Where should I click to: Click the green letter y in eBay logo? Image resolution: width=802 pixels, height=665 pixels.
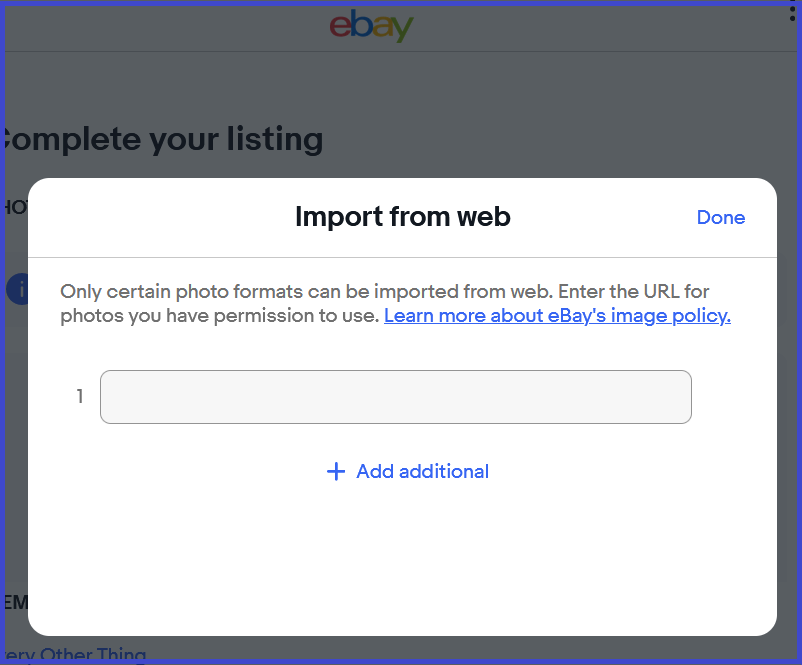[x=403, y=30]
